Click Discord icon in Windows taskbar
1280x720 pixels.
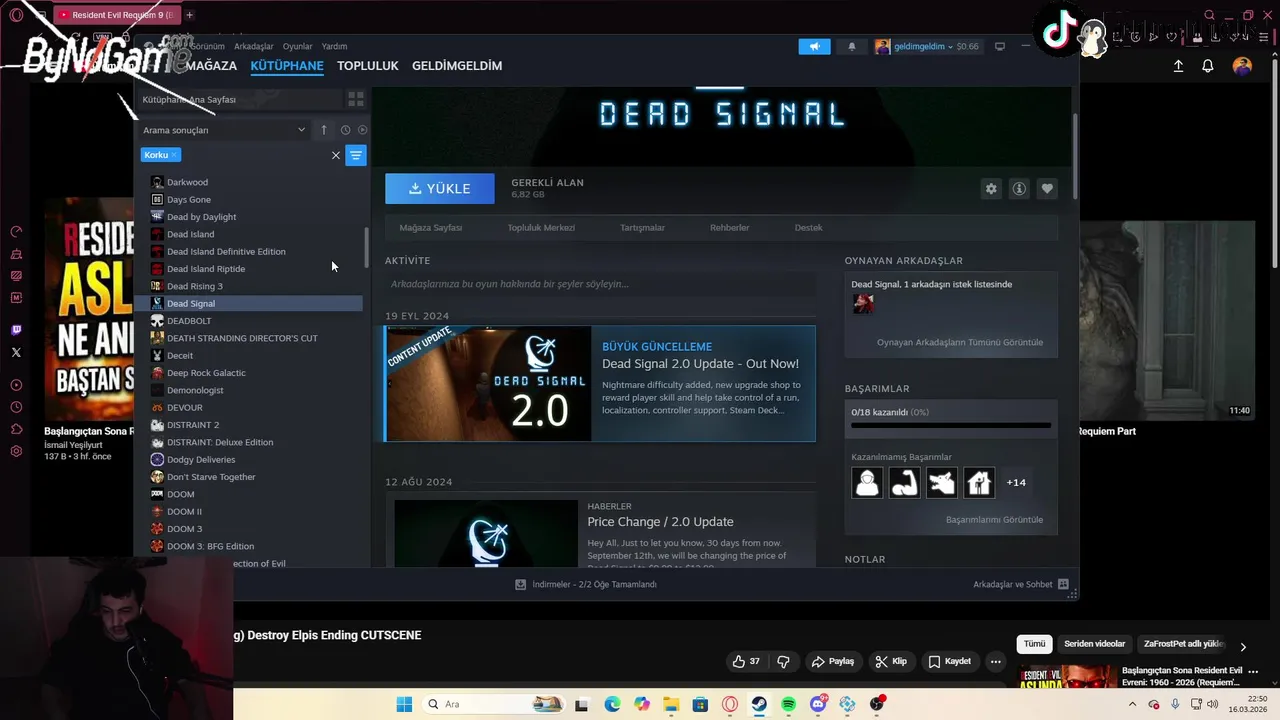tap(818, 704)
